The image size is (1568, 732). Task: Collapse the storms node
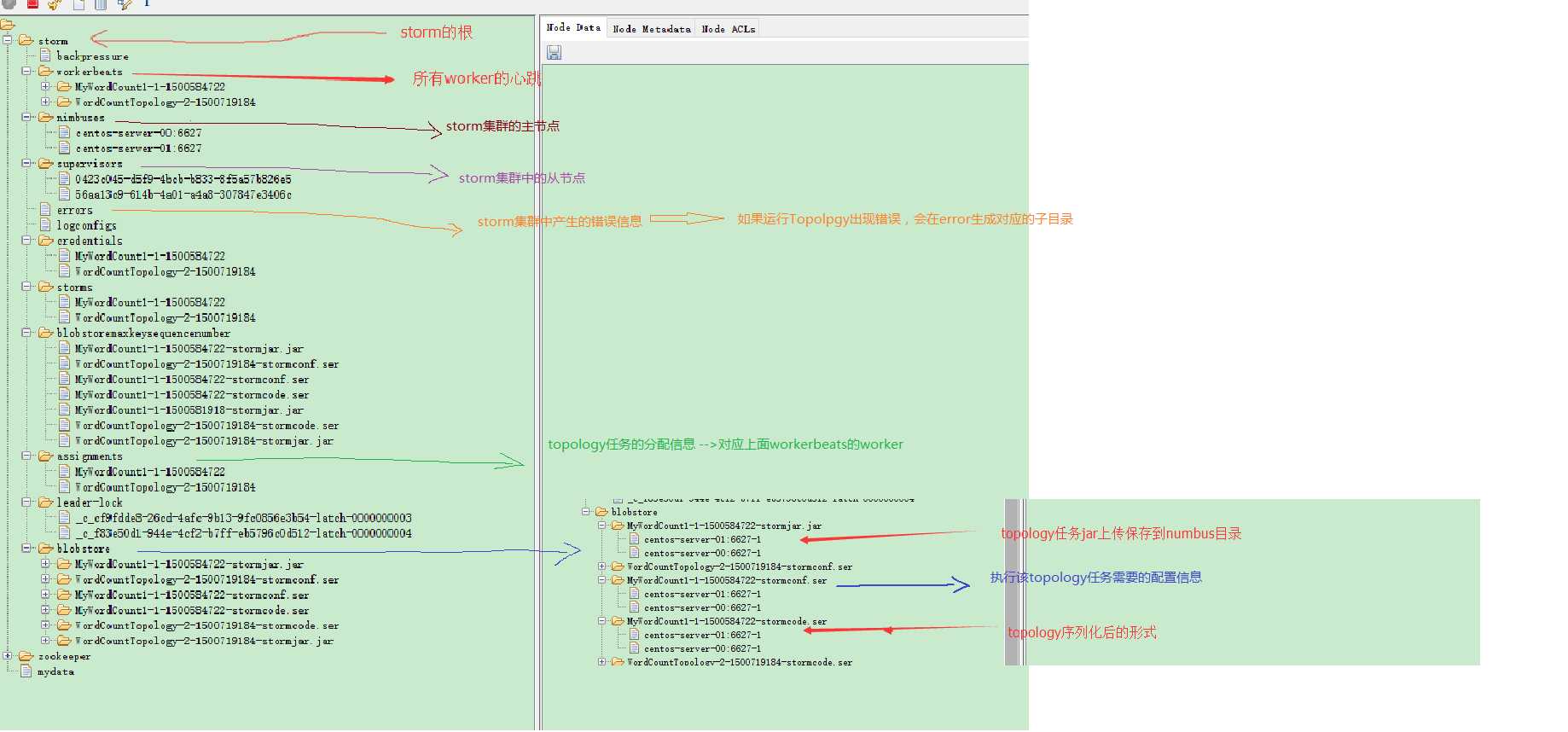pos(26,287)
